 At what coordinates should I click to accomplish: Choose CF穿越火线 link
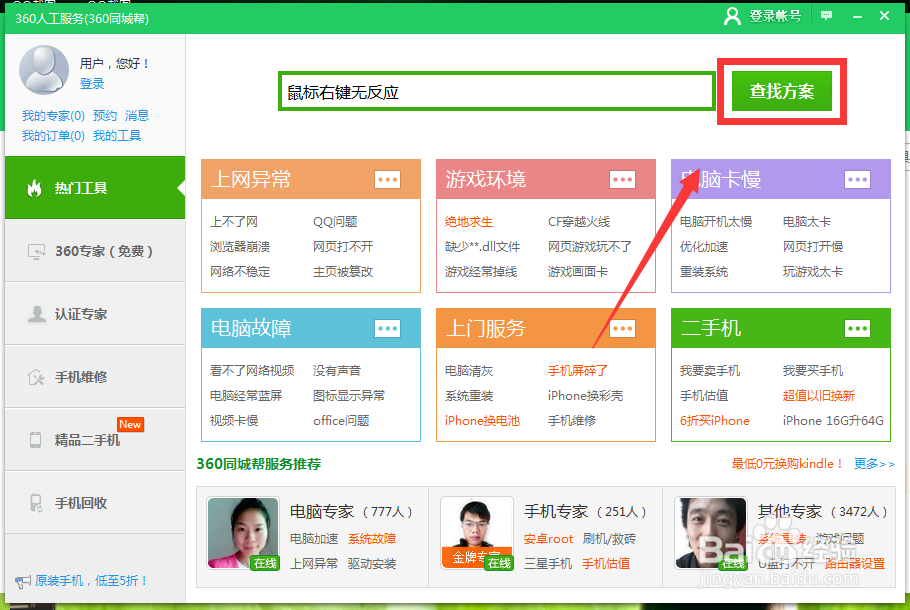tap(579, 222)
